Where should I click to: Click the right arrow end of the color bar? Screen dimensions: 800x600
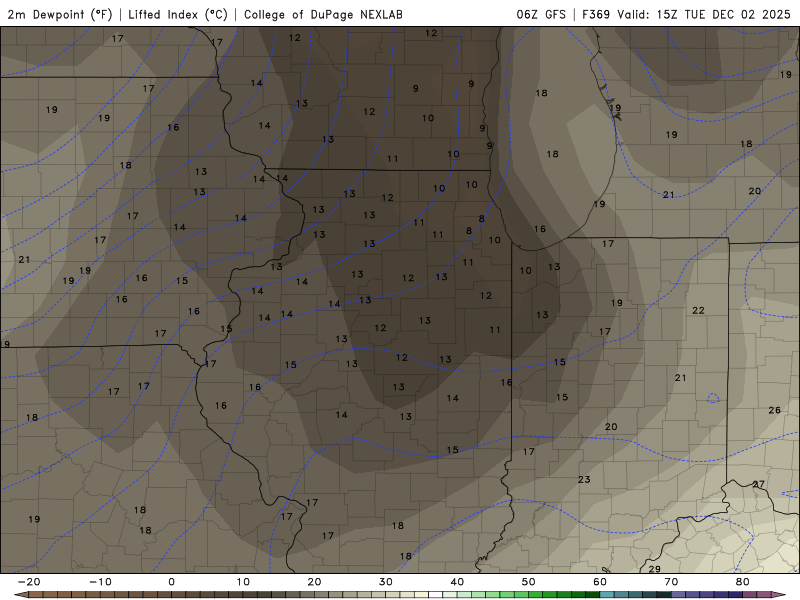pos(779,595)
